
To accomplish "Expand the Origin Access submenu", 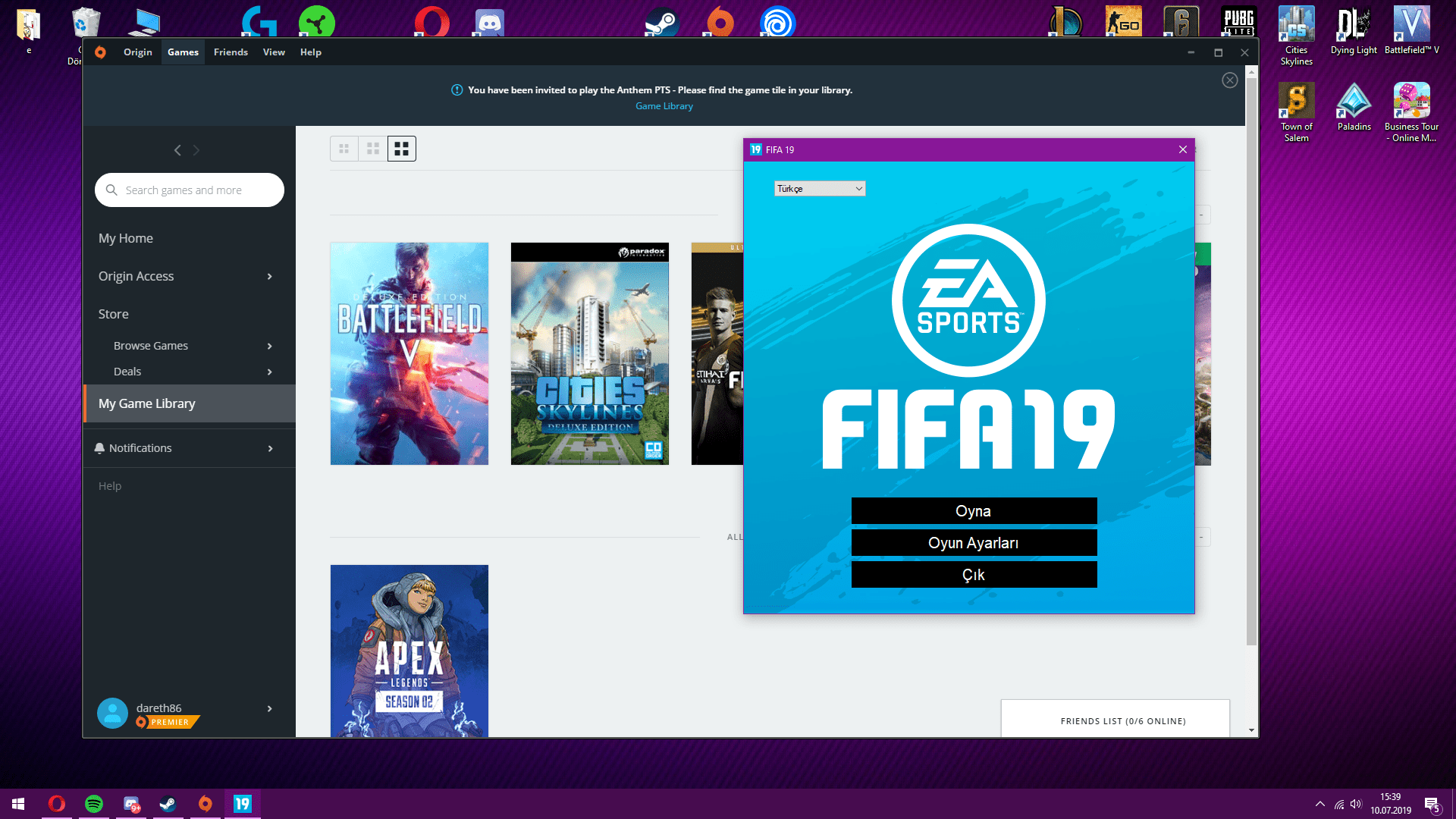I will tap(269, 277).
